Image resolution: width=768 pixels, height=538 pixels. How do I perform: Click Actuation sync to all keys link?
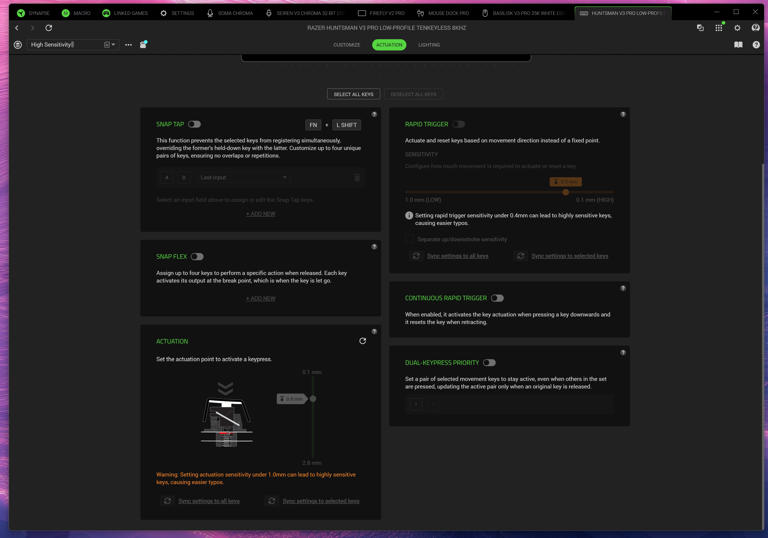coord(209,501)
